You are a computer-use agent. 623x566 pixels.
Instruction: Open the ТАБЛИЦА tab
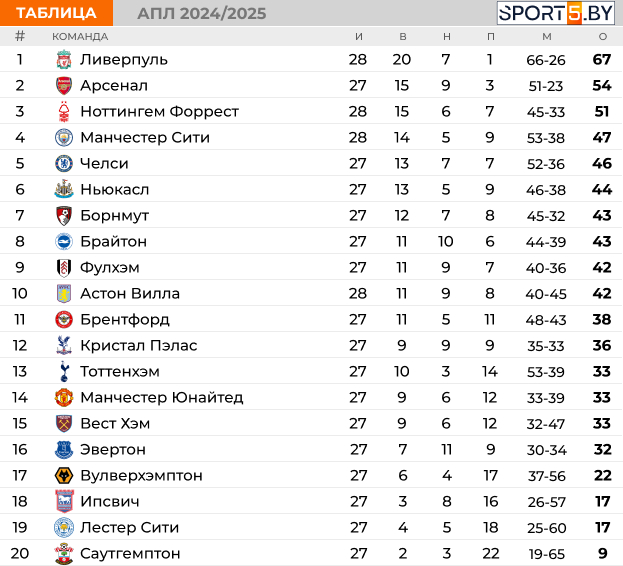(x=56, y=13)
